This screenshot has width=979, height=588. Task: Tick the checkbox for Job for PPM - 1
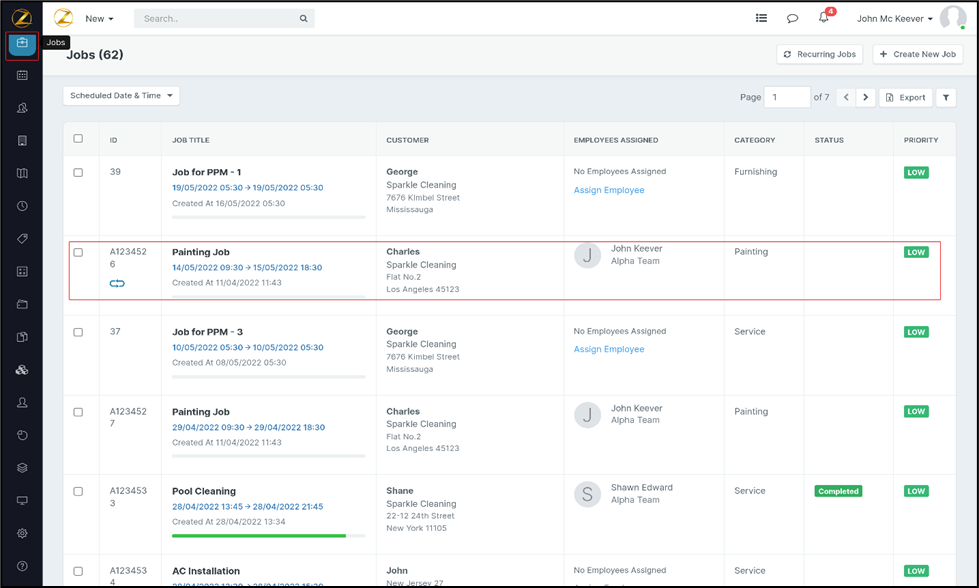[x=78, y=172]
